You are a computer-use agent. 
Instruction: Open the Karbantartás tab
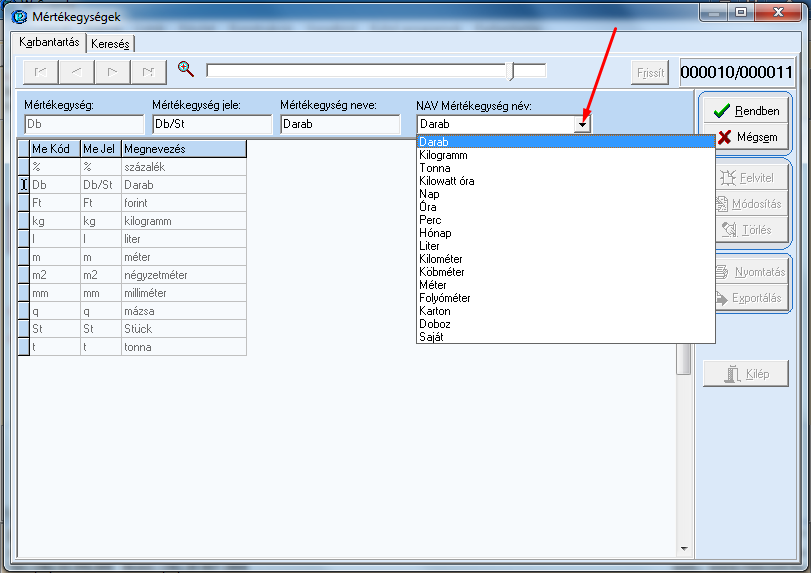pyautogui.click(x=49, y=43)
